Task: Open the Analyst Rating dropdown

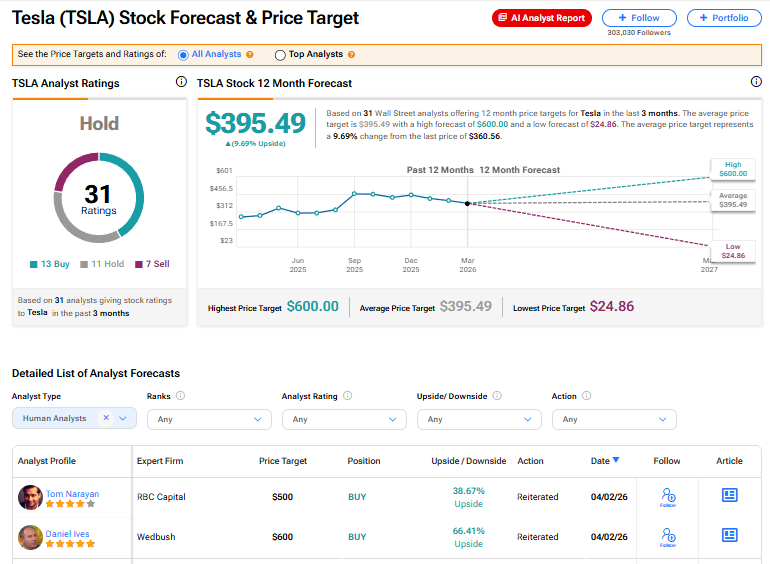Action: click(343, 419)
